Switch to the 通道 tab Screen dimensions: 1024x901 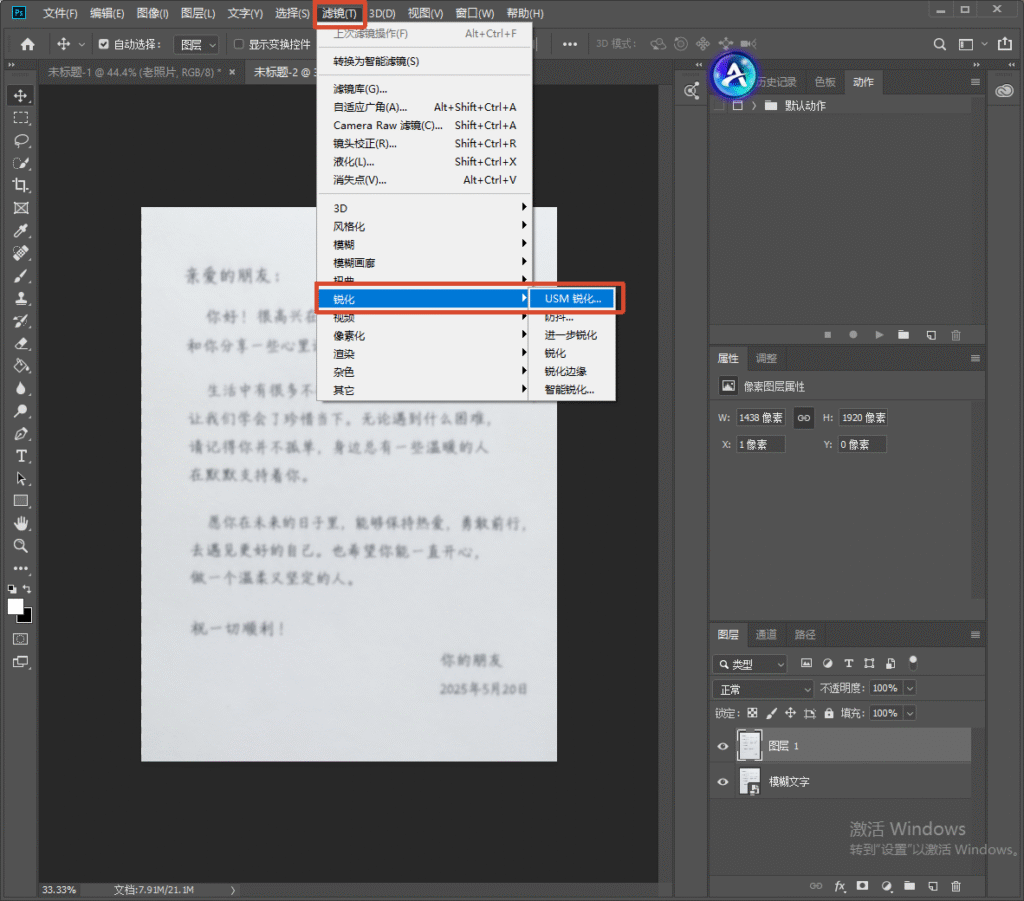(x=766, y=635)
